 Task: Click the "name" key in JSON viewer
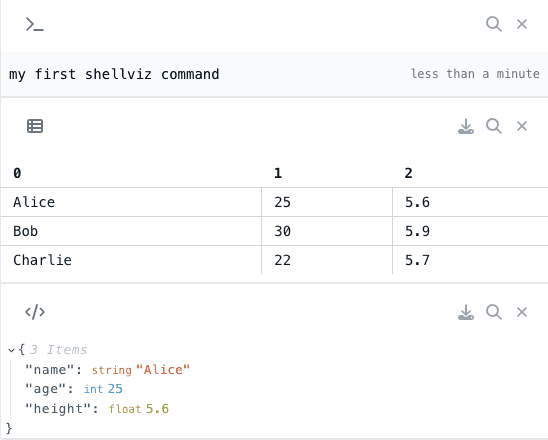click(x=50, y=369)
